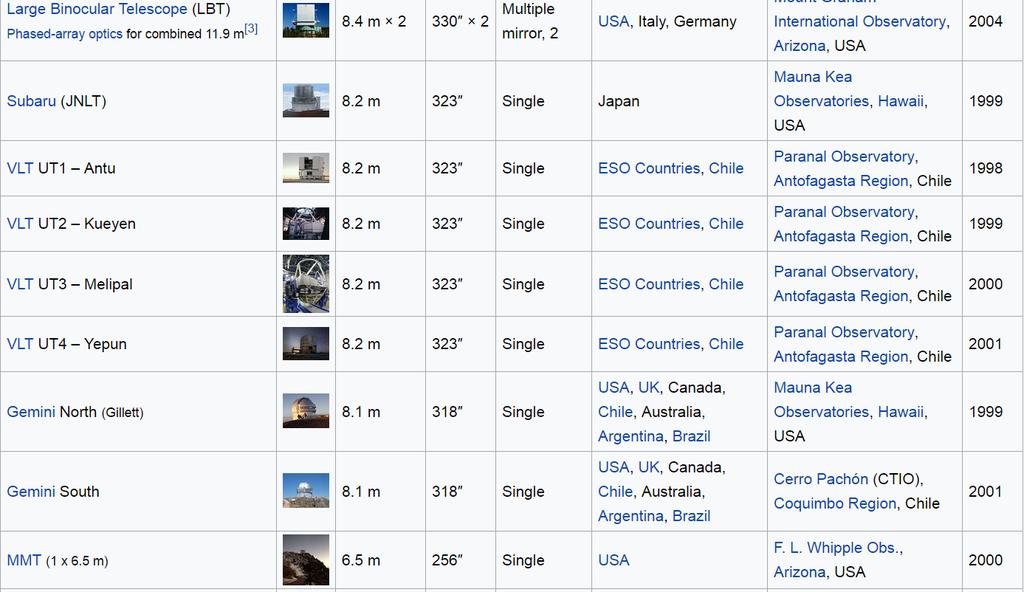Follow the Phased-array optics link
This screenshot has height=592, width=1024.
pyautogui.click(x=64, y=33)
